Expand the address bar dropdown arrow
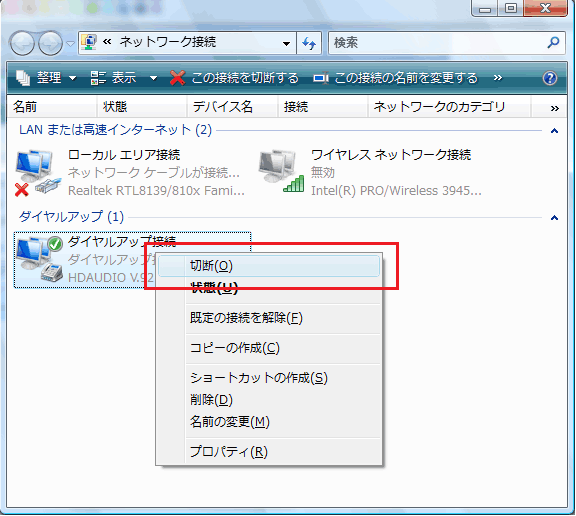The image size is (576, 516). tap(286, 43)
